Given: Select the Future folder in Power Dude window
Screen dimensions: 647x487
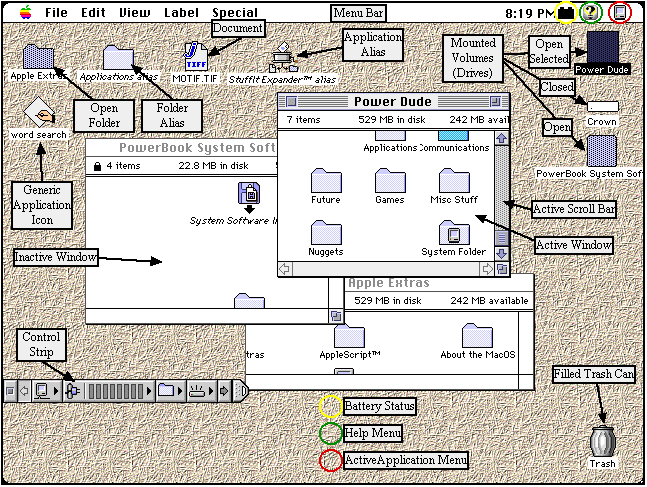Looking at the screenshot, I should pos(326,180).
